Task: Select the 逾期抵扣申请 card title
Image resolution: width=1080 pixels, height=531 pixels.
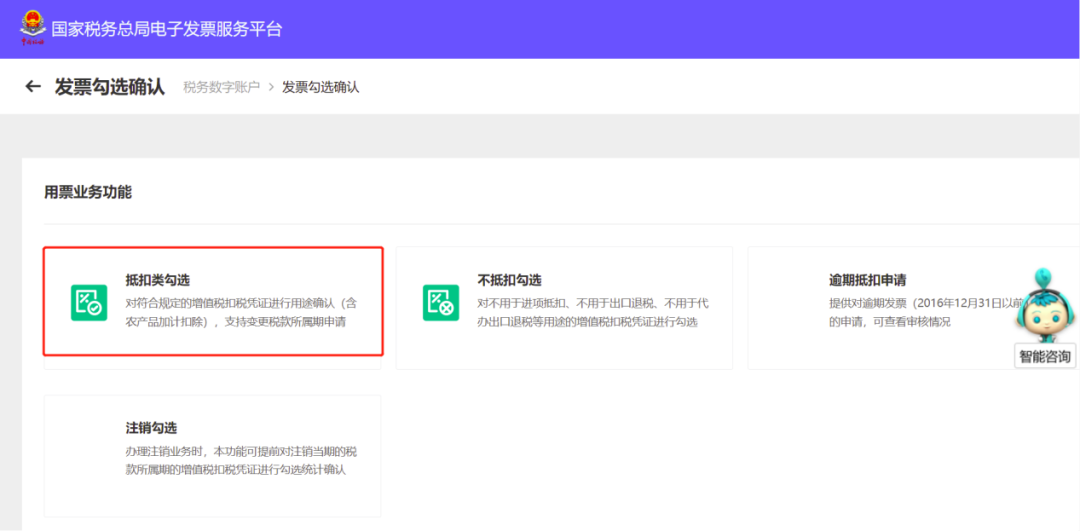Action: (867, 280)
